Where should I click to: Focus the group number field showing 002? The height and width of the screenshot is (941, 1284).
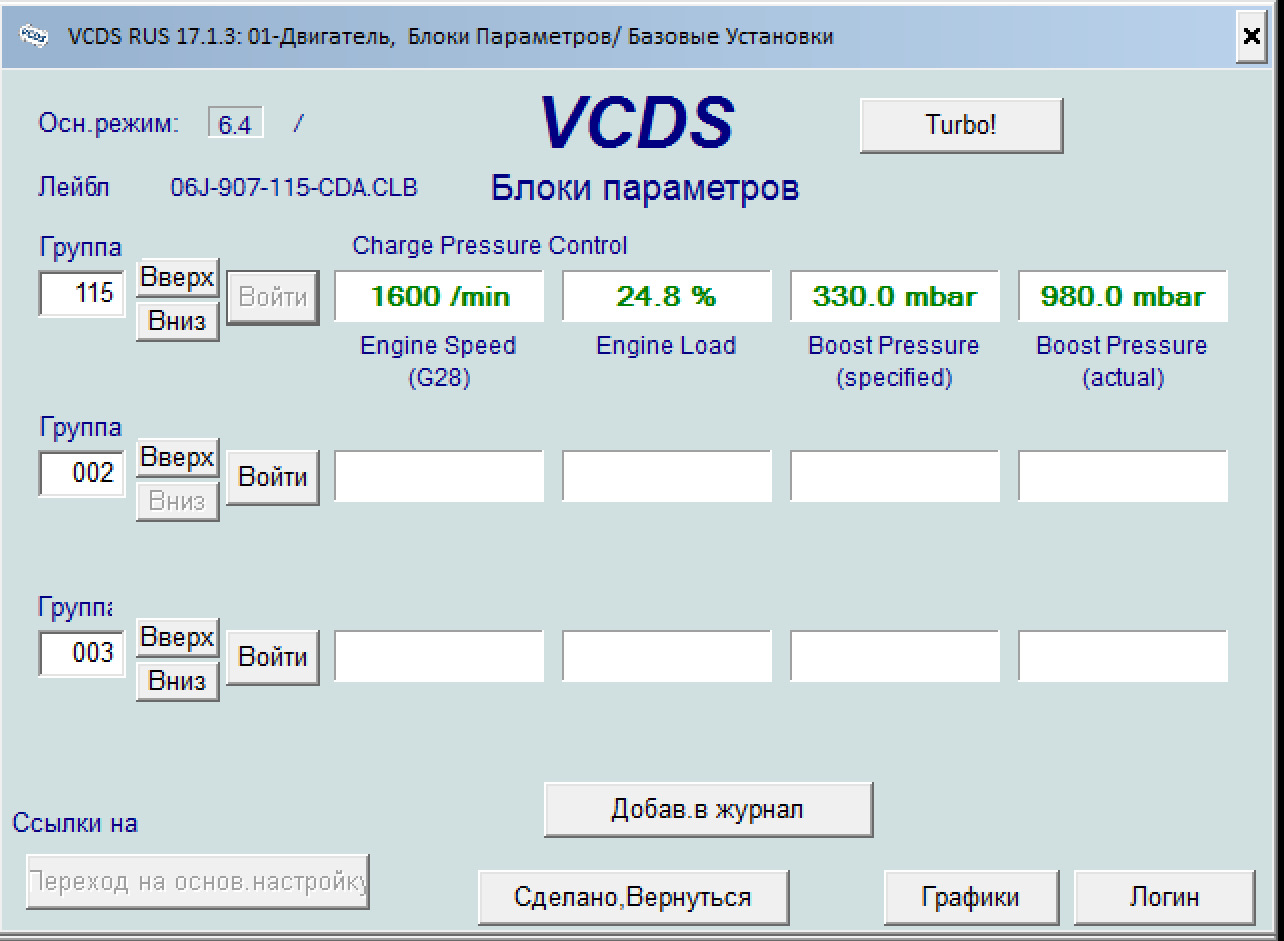pyautogui.click(x=82, y=473)
